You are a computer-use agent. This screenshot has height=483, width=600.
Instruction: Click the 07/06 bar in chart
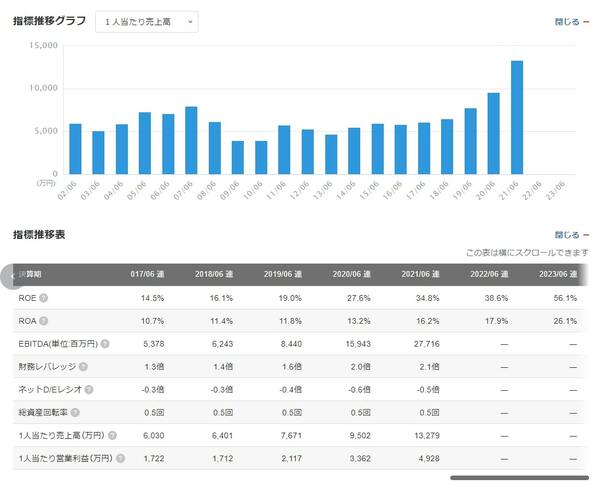tap(191, 140)
